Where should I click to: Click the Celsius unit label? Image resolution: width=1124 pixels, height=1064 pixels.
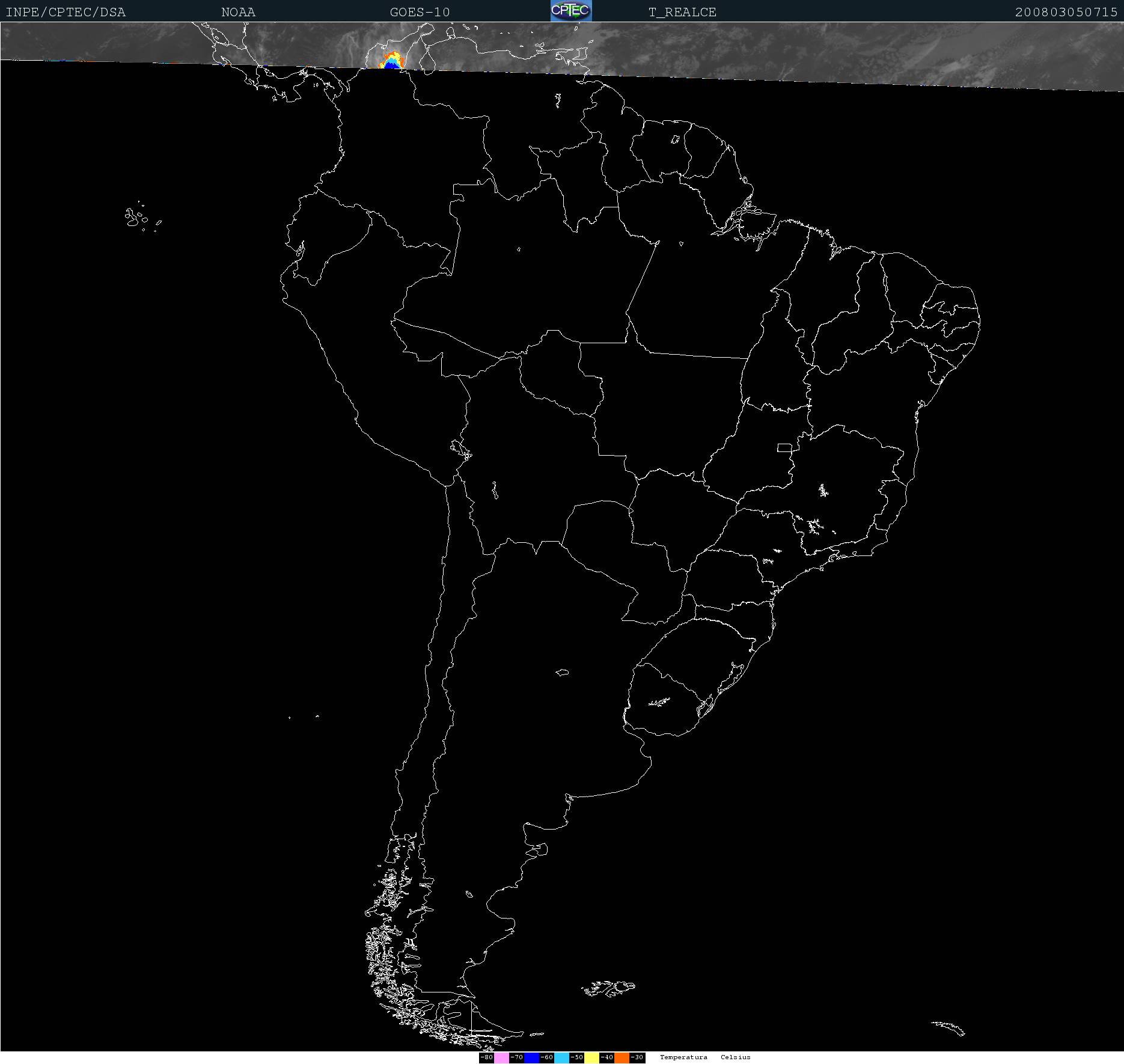point(735,1057)
